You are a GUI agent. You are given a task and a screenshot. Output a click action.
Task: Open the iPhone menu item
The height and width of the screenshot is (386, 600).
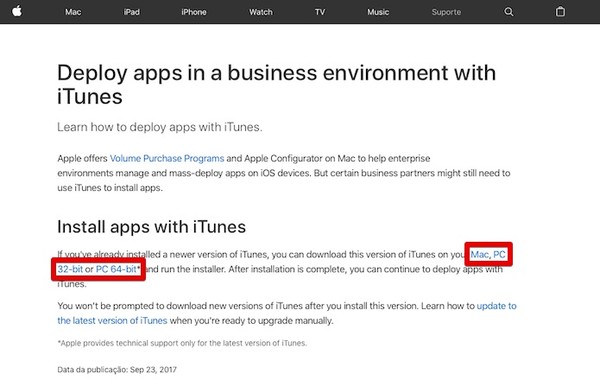pyautogui.click(x=194, y=12)
